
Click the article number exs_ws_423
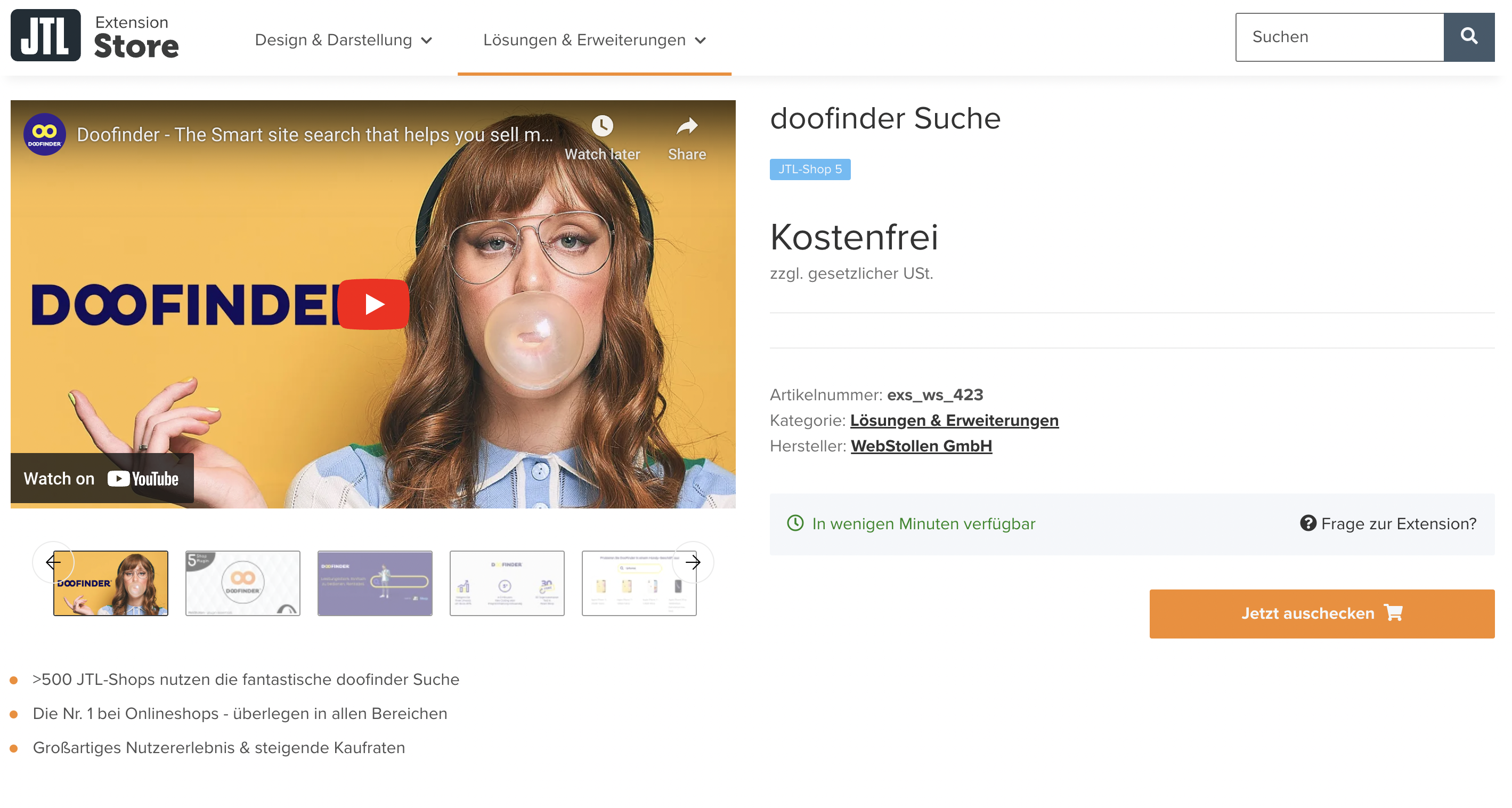[x=935, y=395]
